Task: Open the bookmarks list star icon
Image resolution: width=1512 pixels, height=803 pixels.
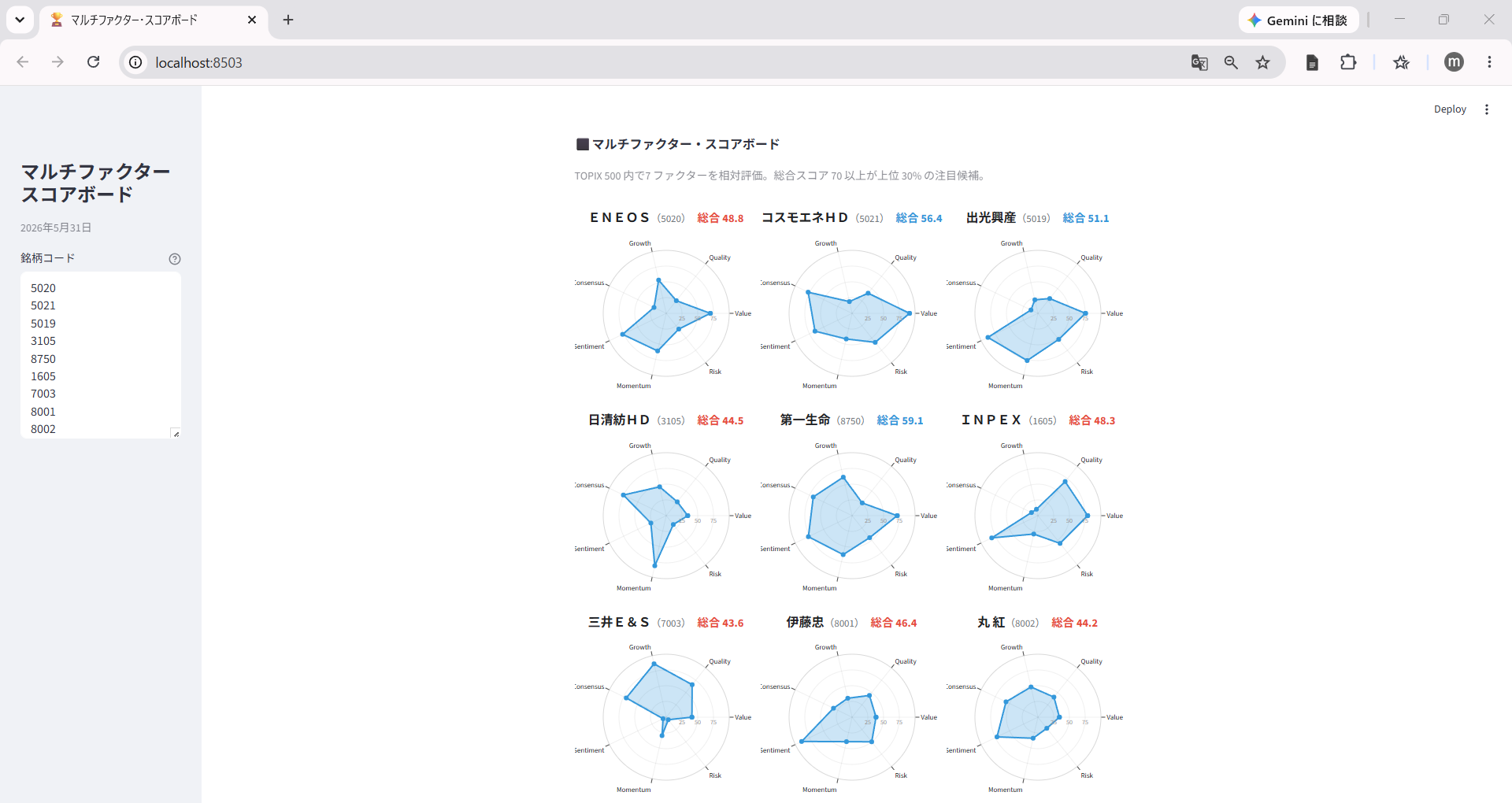Action: [1401, 62]
